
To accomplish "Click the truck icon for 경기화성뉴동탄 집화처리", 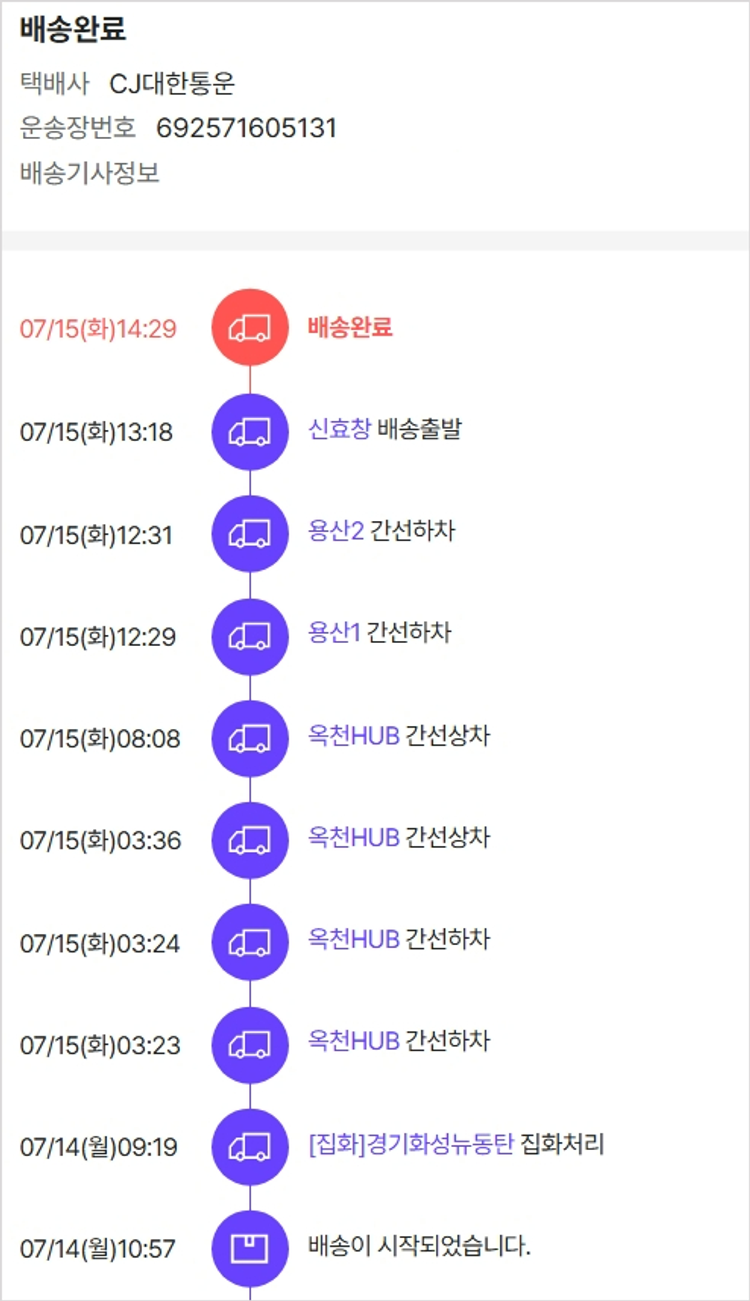I will (x=250, y=1146).
